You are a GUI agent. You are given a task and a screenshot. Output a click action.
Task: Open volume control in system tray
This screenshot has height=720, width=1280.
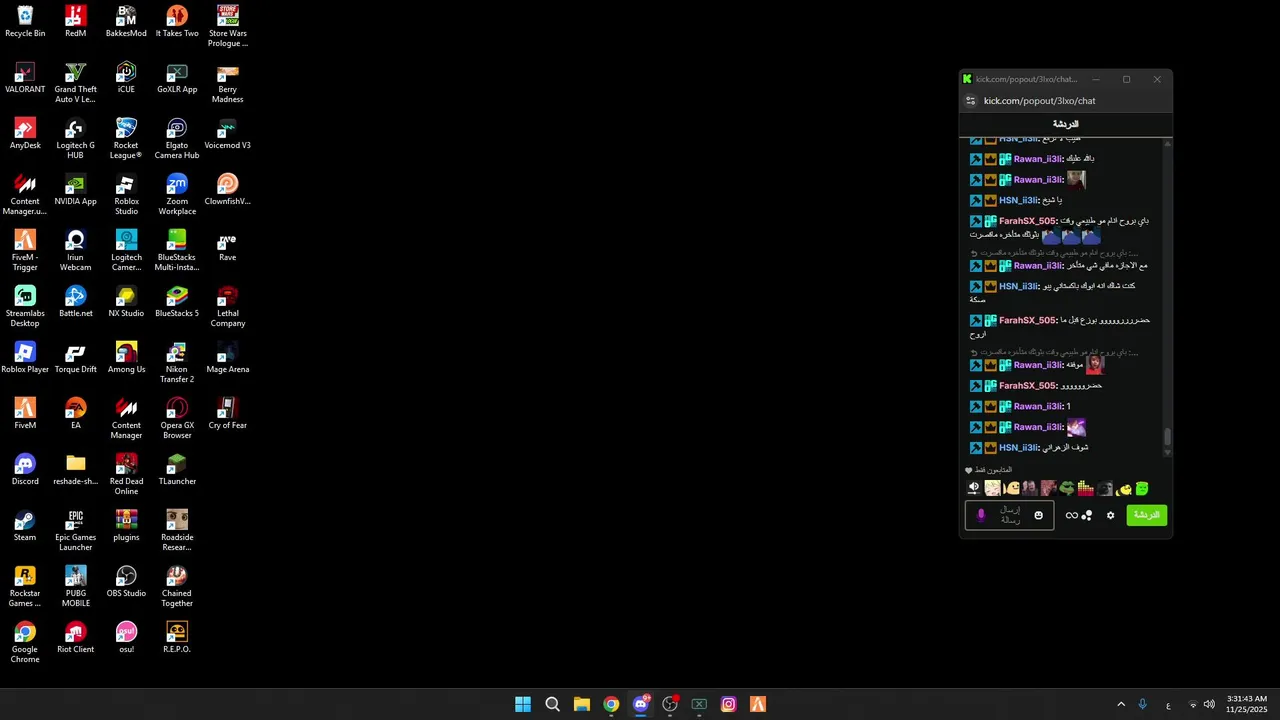point(1209,704)
